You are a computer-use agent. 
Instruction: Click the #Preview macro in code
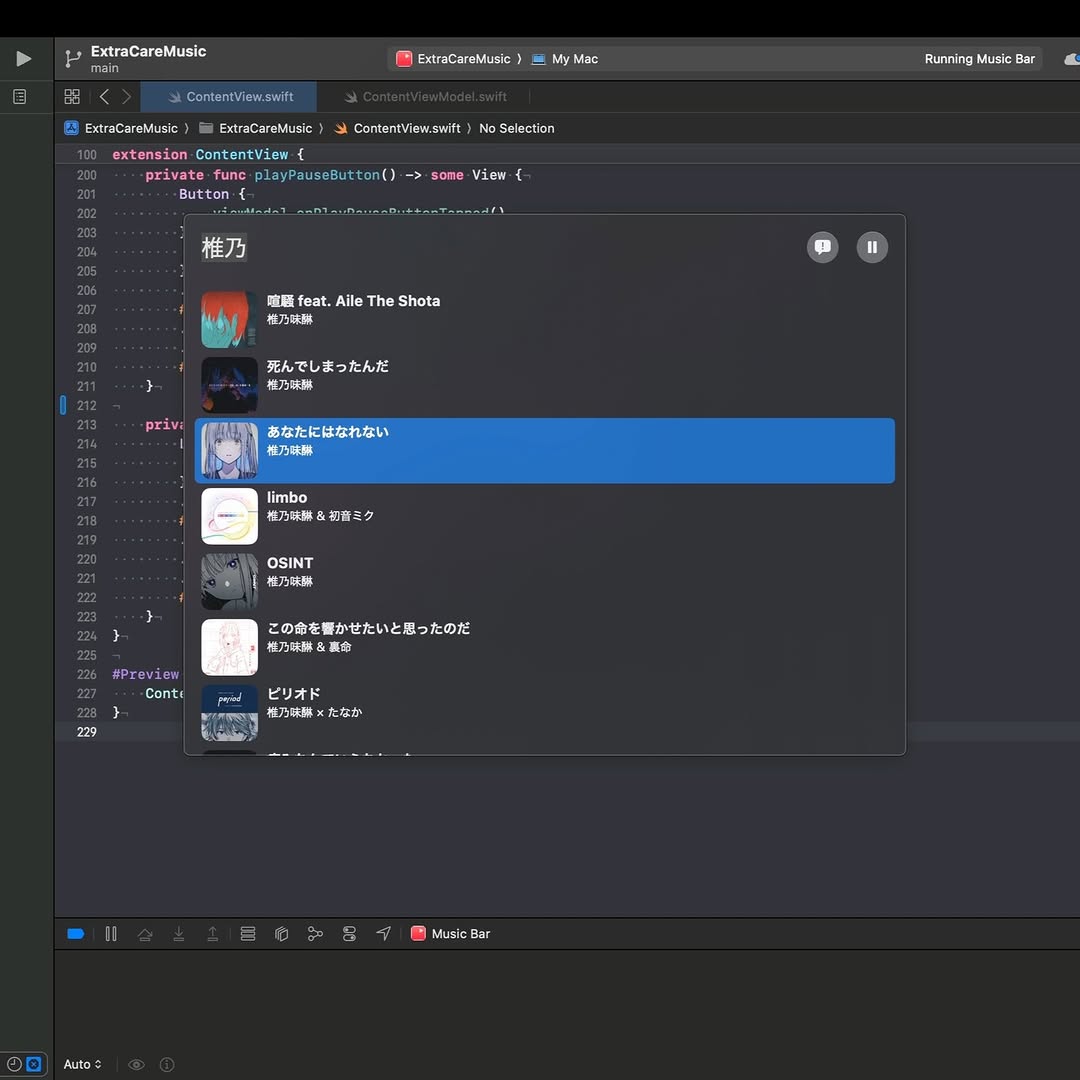145,674
